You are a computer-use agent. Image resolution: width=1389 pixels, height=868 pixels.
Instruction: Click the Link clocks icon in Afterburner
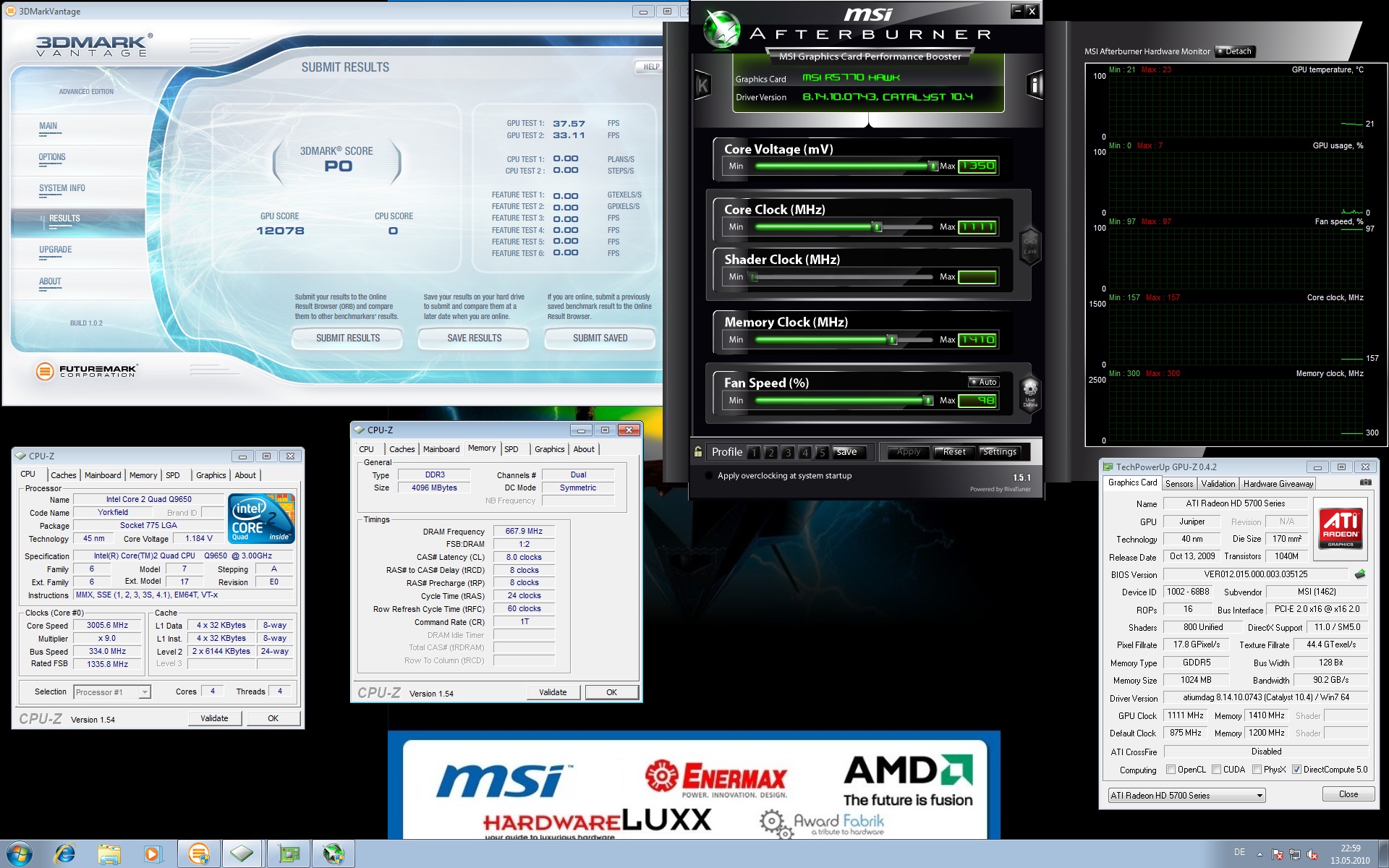point(1030,246)
